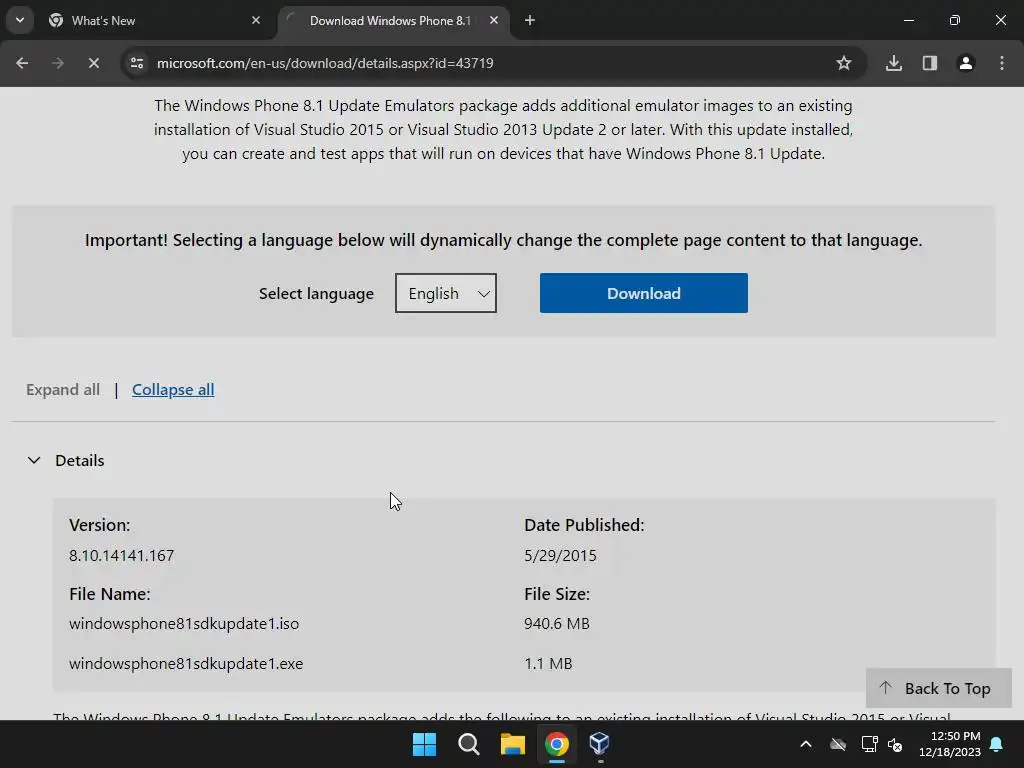The image size is (1024, 768).
Task: Go back to the previous page
Action: (22, 63)
